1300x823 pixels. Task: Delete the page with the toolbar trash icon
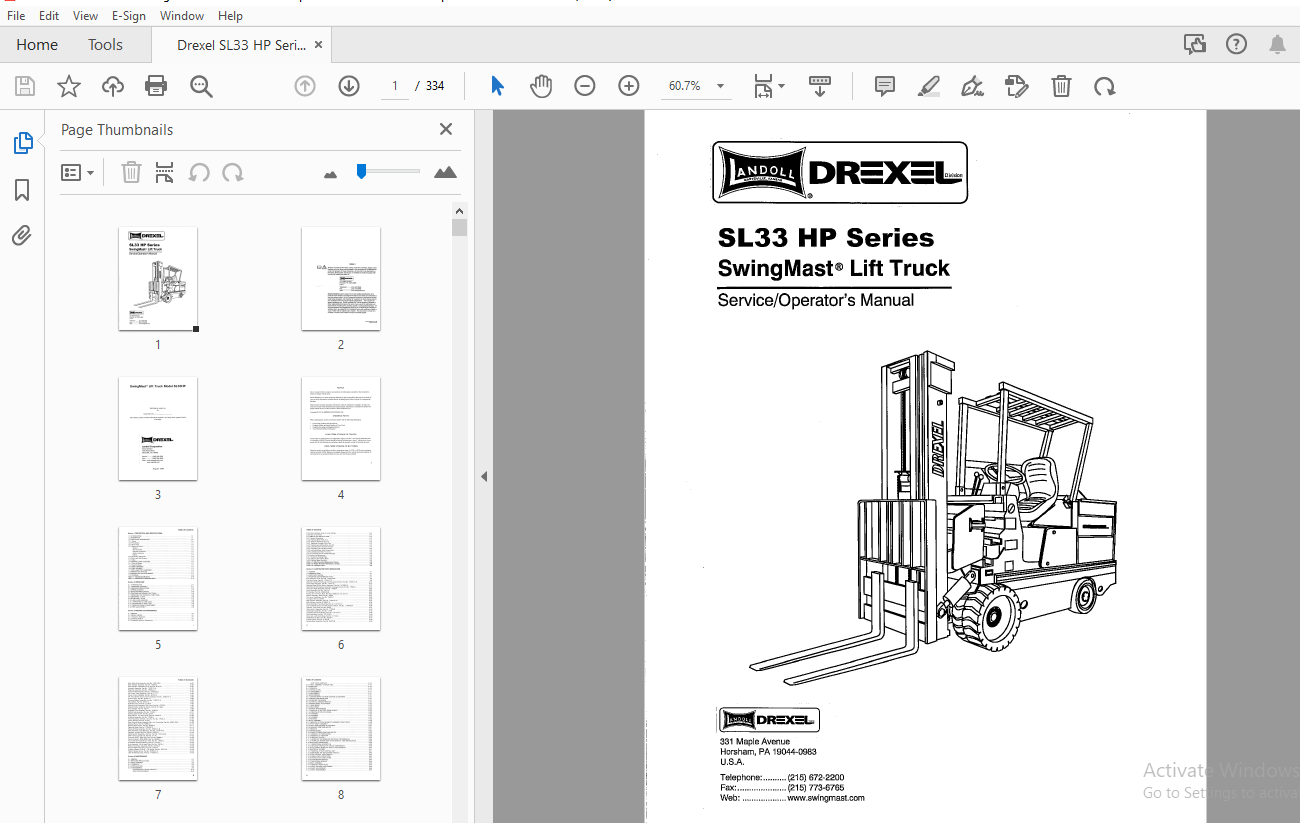click(x=1061, y=86)
